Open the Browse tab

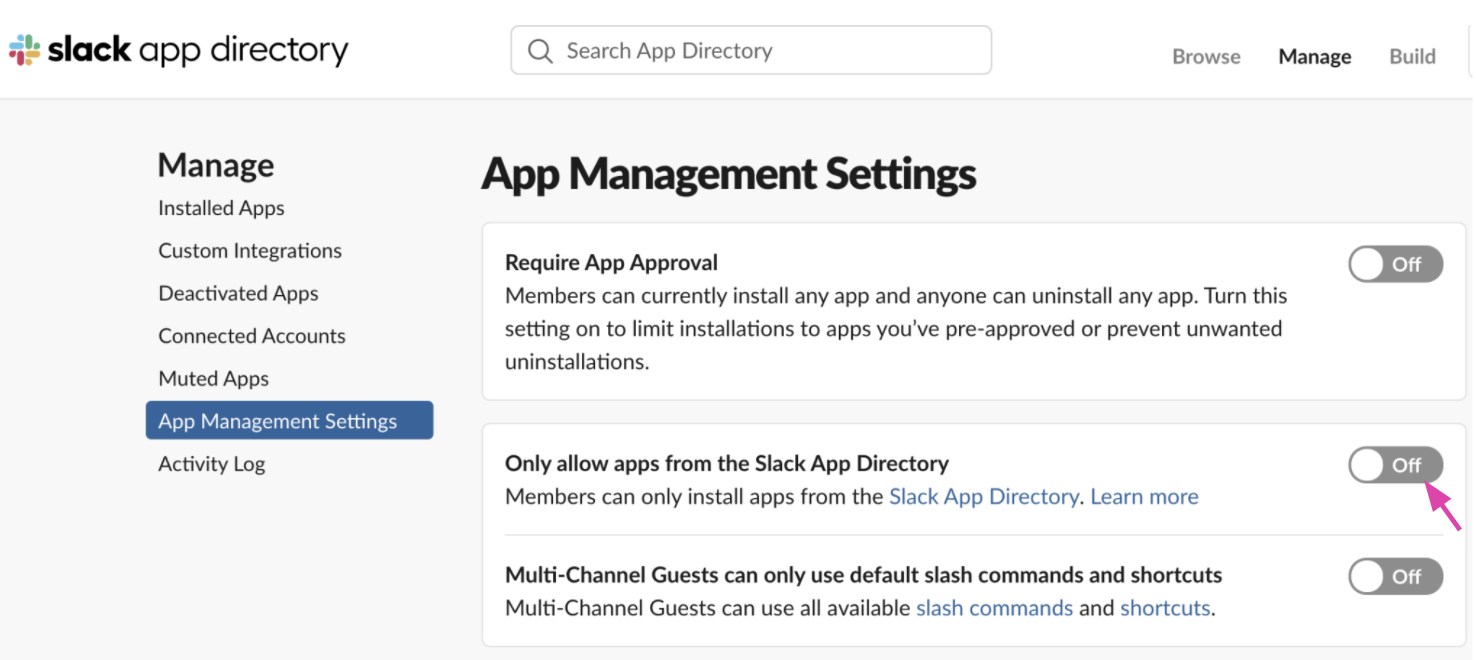[x=1206, y=57]
